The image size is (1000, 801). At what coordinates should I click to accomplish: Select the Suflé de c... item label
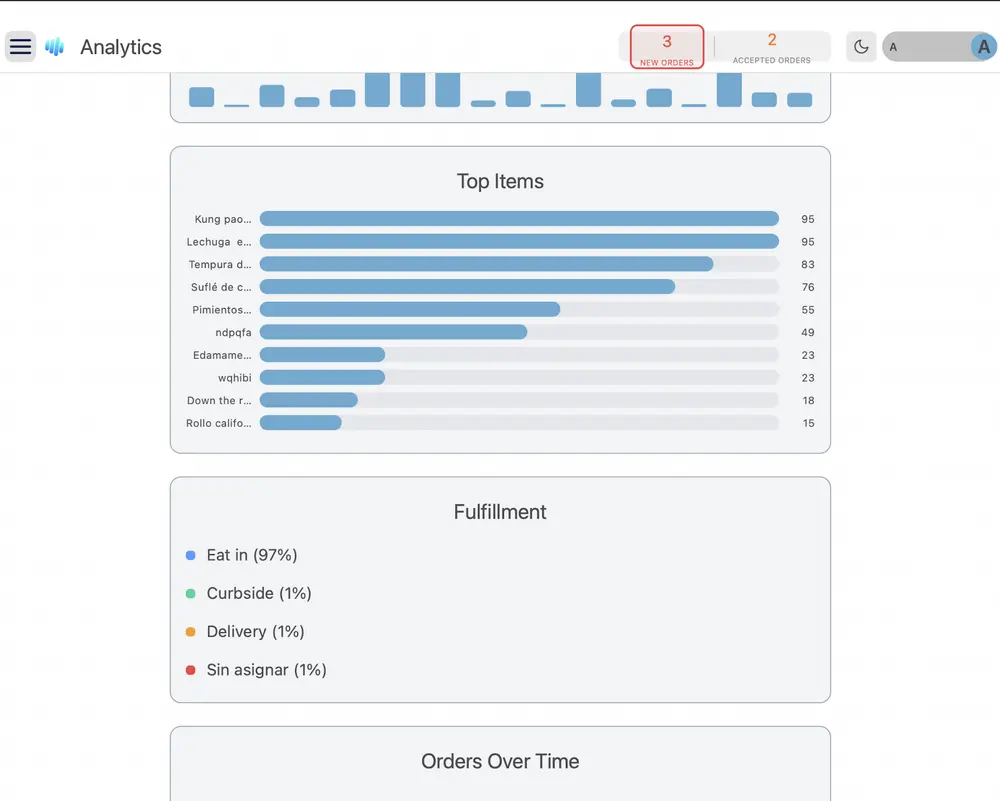(221, 287)
